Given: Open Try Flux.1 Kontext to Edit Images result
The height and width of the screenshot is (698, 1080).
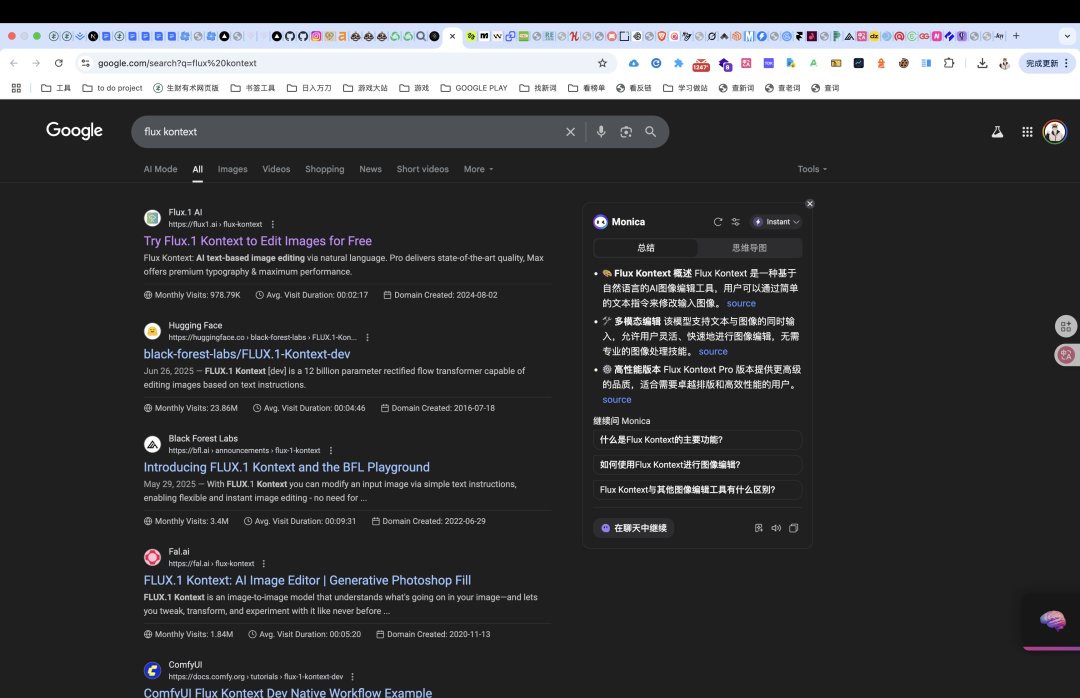Looking at the screenshot, I should click(x=258, y=241).
